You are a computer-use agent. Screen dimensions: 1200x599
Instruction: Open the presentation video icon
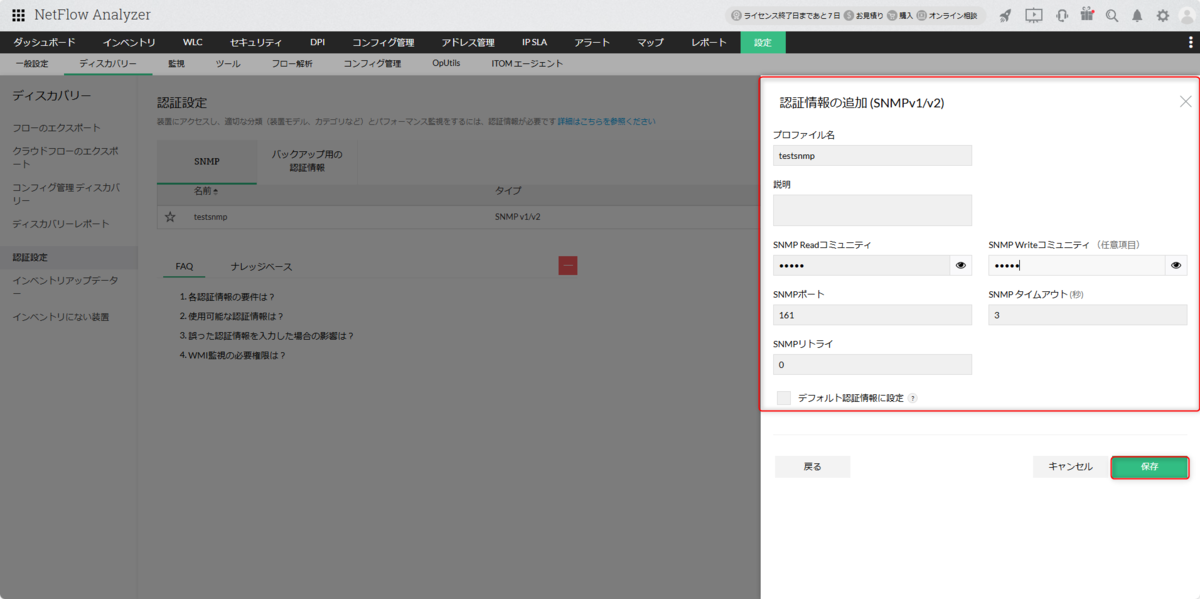point(1034,16)
